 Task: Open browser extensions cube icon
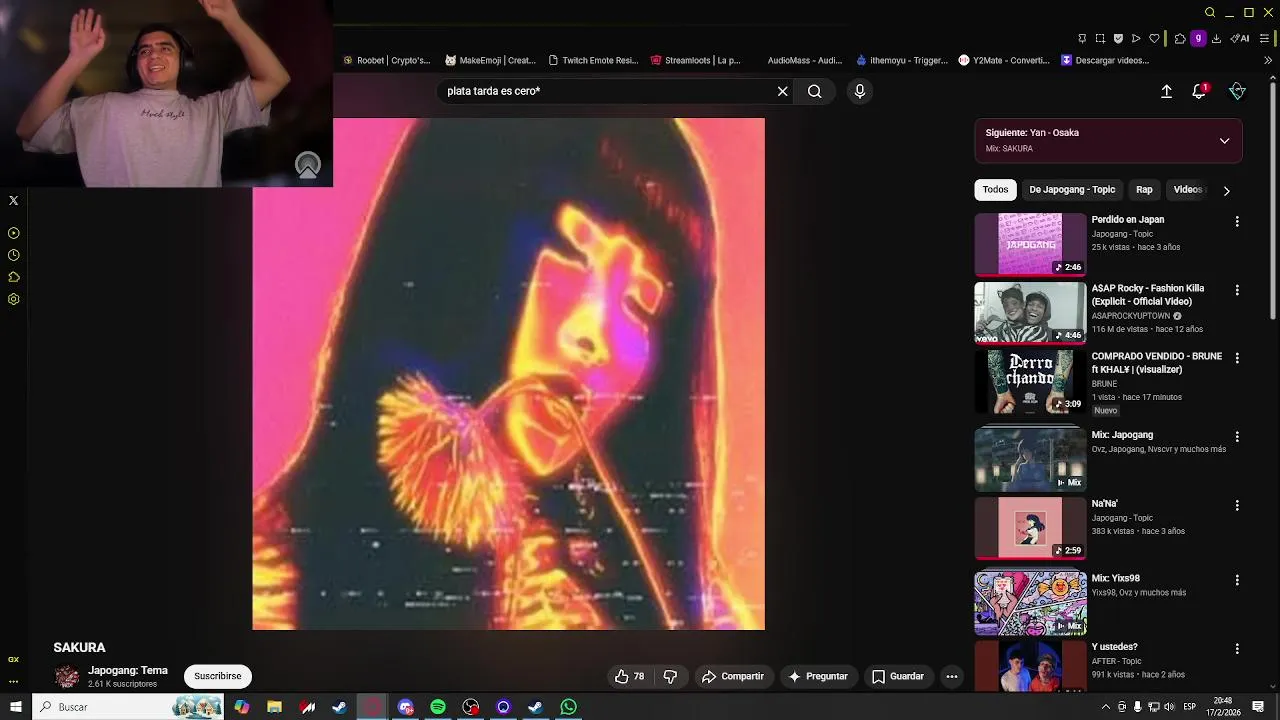pos(1180,39)
